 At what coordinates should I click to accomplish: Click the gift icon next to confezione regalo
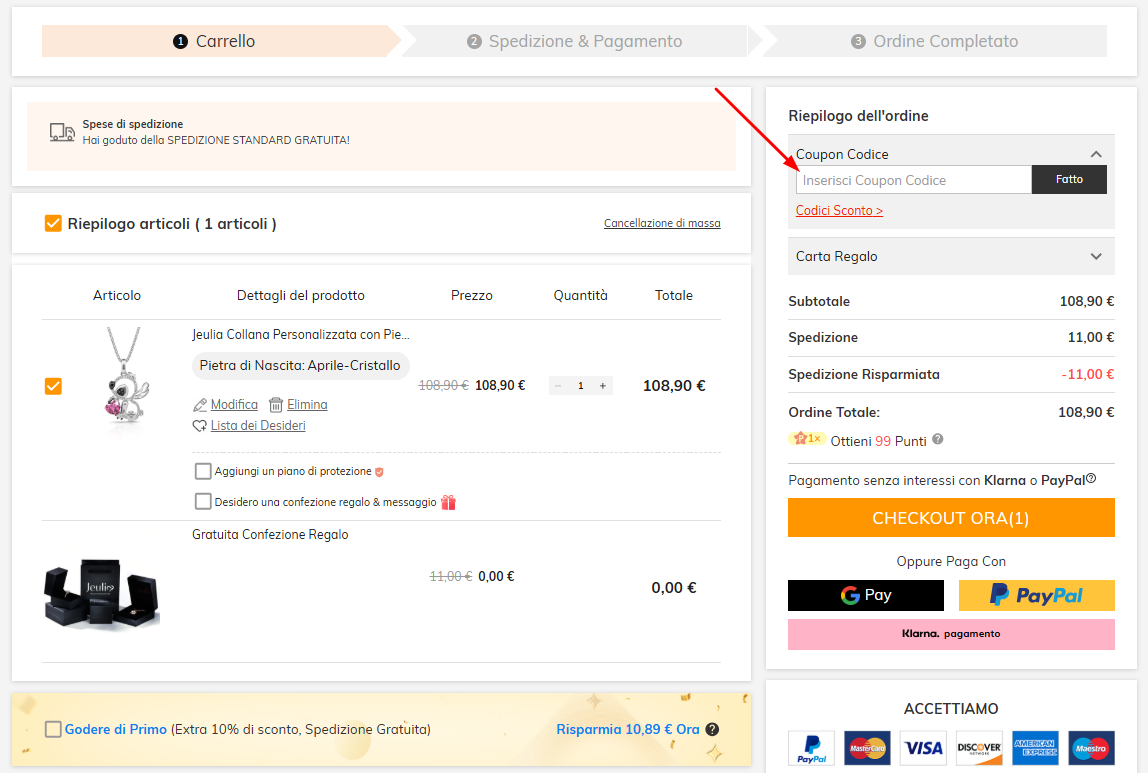point(448,501)
